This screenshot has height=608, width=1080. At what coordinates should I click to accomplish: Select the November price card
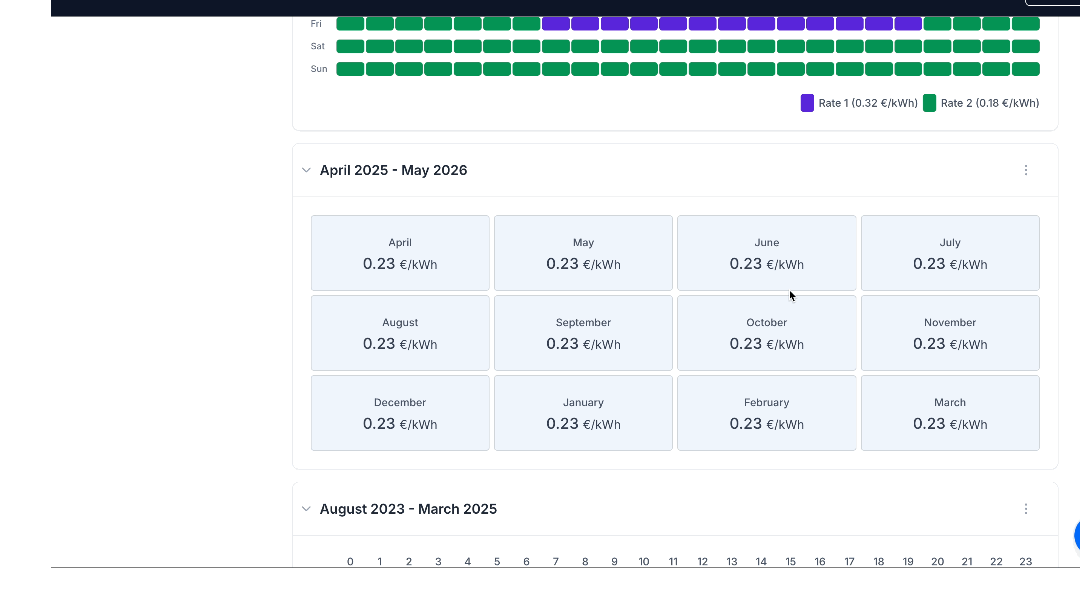[950, 333]
